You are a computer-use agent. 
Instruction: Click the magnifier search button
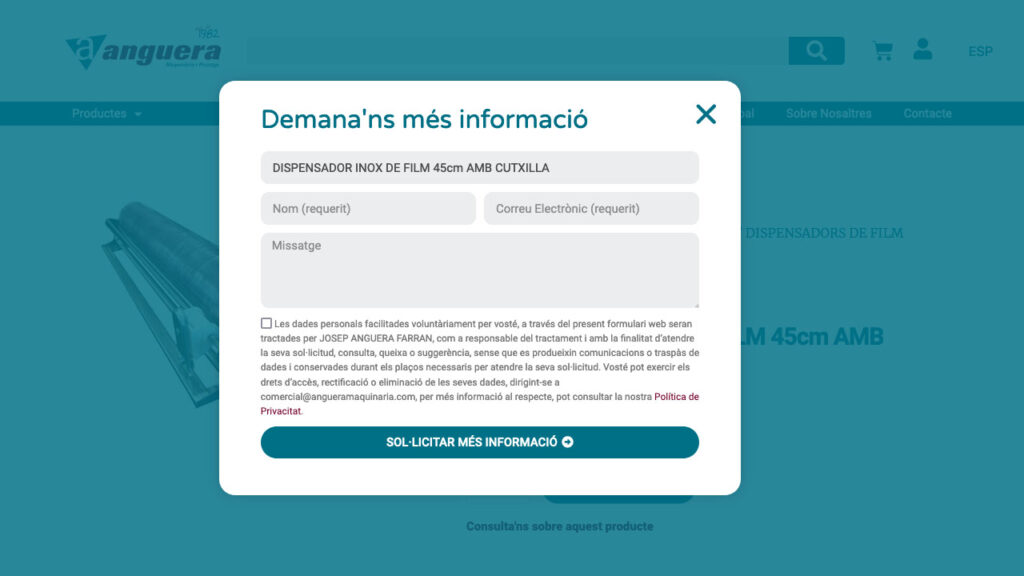click(816, 50)
